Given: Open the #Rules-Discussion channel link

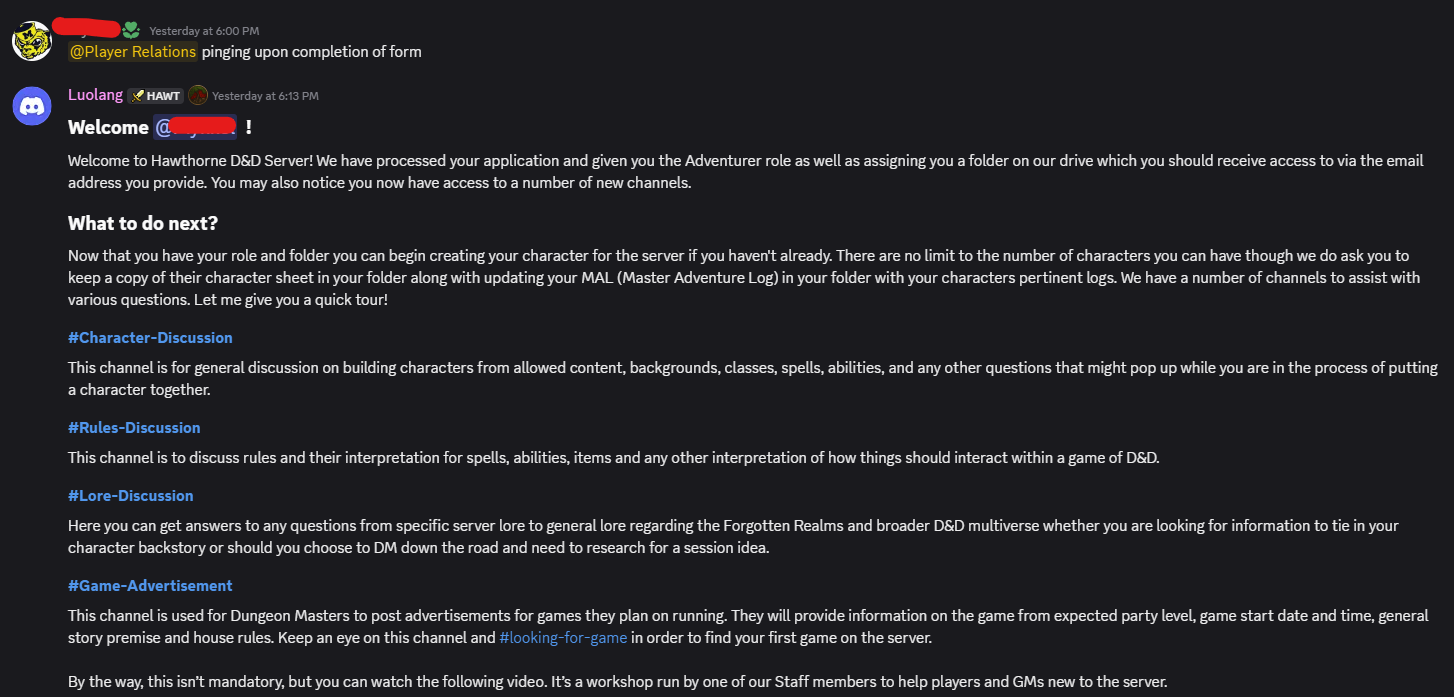Looking at the screenshot, I should click(134, 428).
